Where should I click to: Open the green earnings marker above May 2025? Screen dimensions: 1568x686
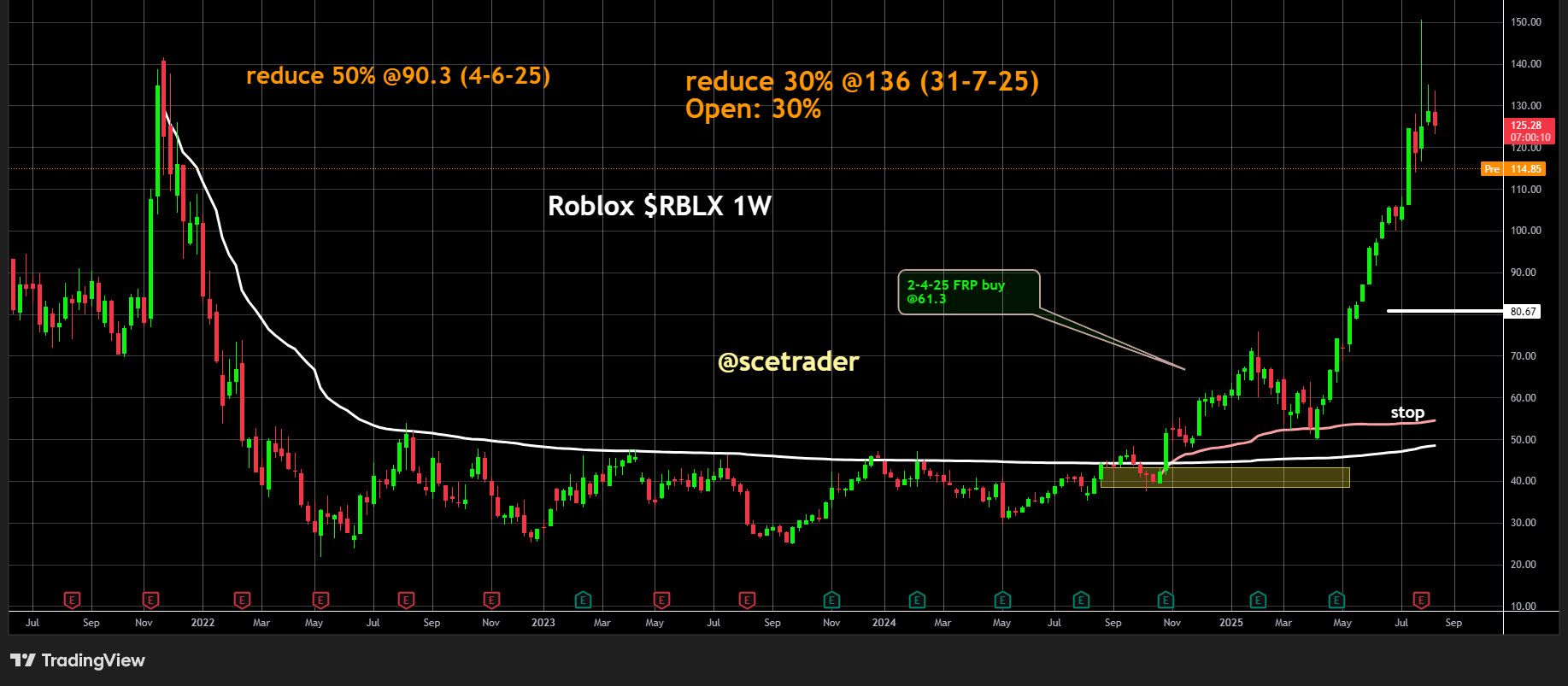click(1337, 601)
